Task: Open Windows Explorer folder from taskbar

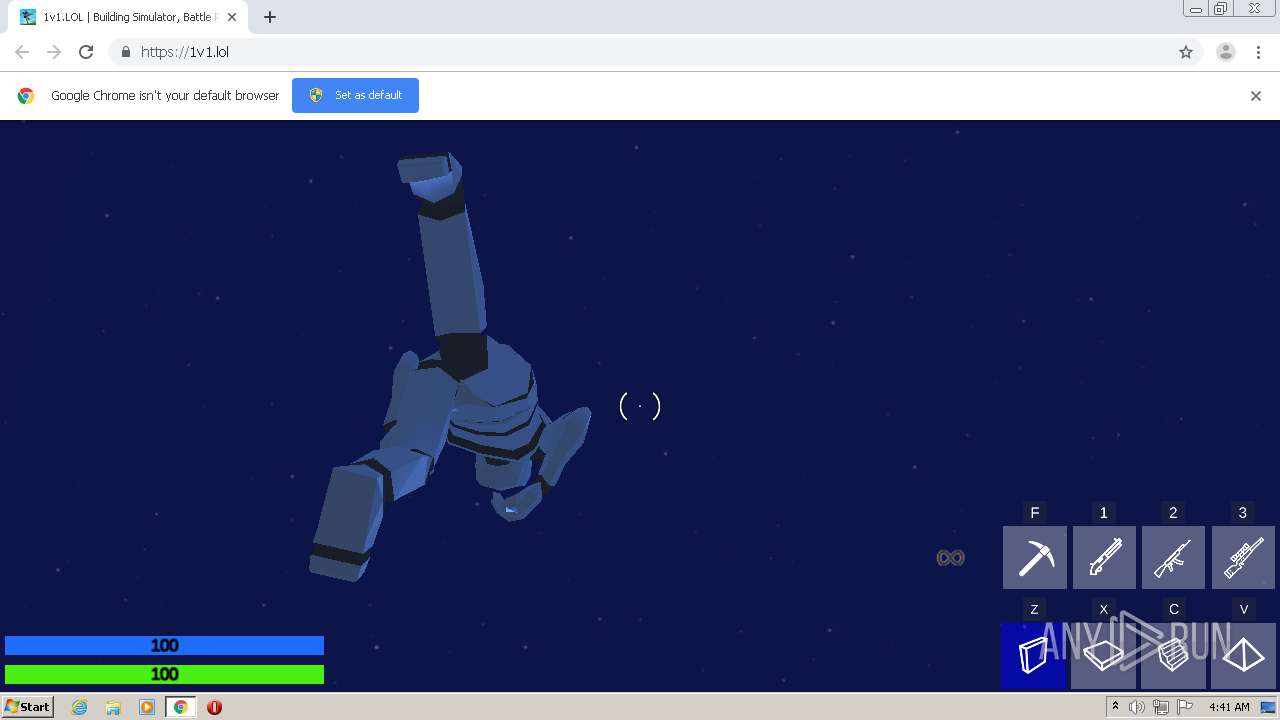Action: click(113, 707)
